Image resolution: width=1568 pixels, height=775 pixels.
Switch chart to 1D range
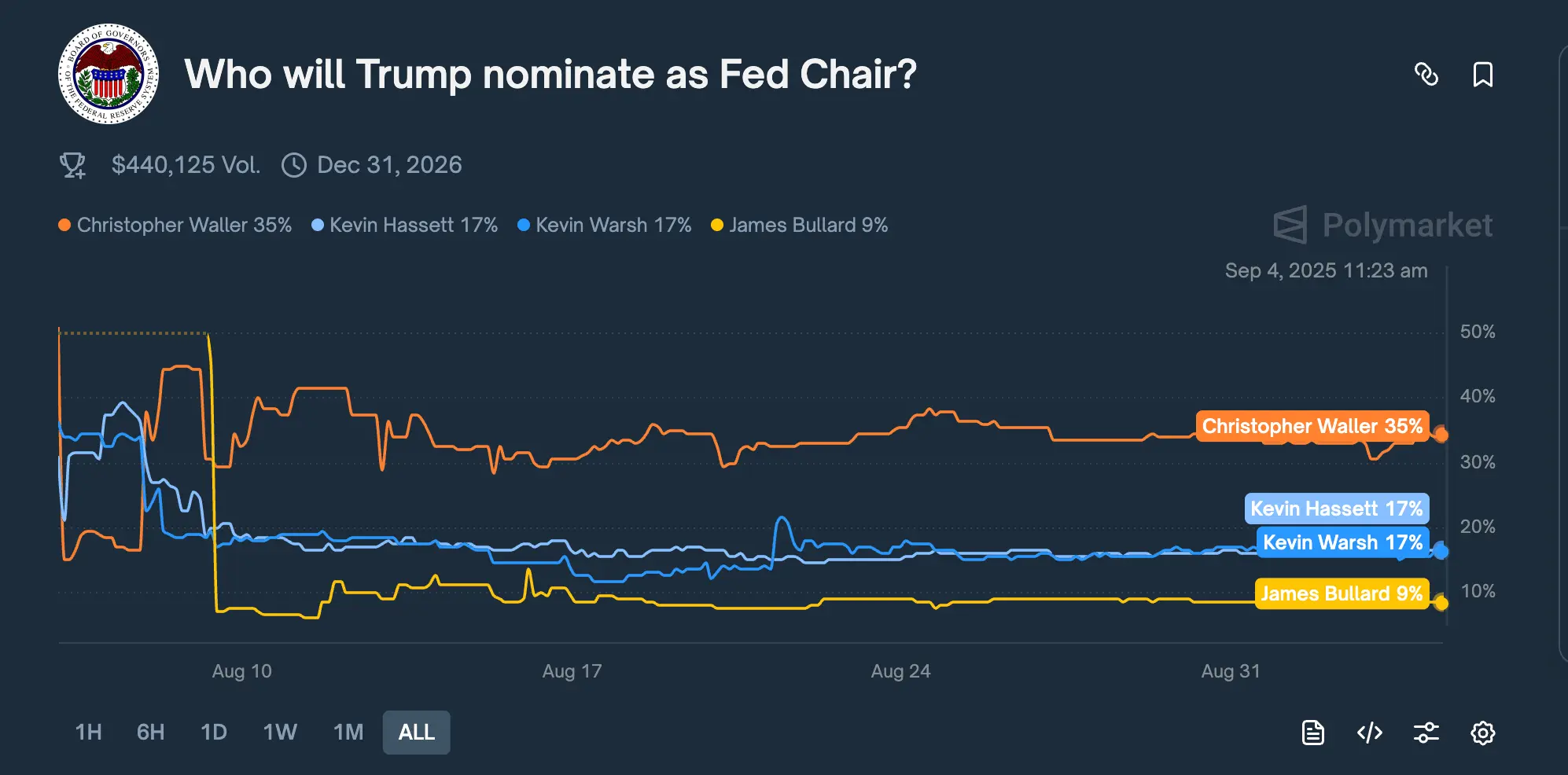[x=213, y=733]
